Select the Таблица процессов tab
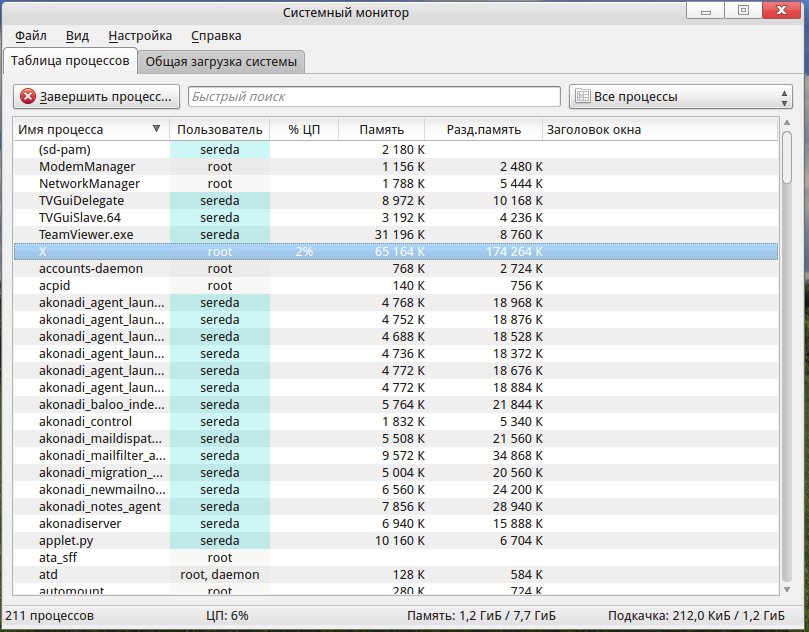This screenshot has height=632, width=809. tap(70, 61)
